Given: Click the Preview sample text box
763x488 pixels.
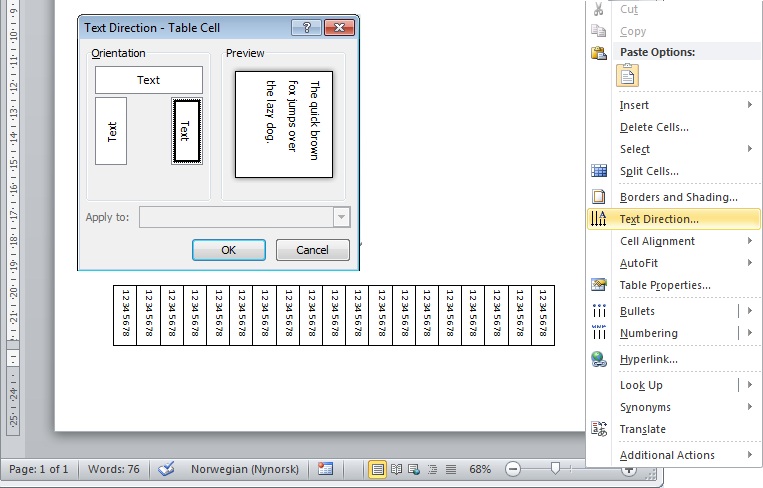Looking at the screenshot, I should pos(284,125).
